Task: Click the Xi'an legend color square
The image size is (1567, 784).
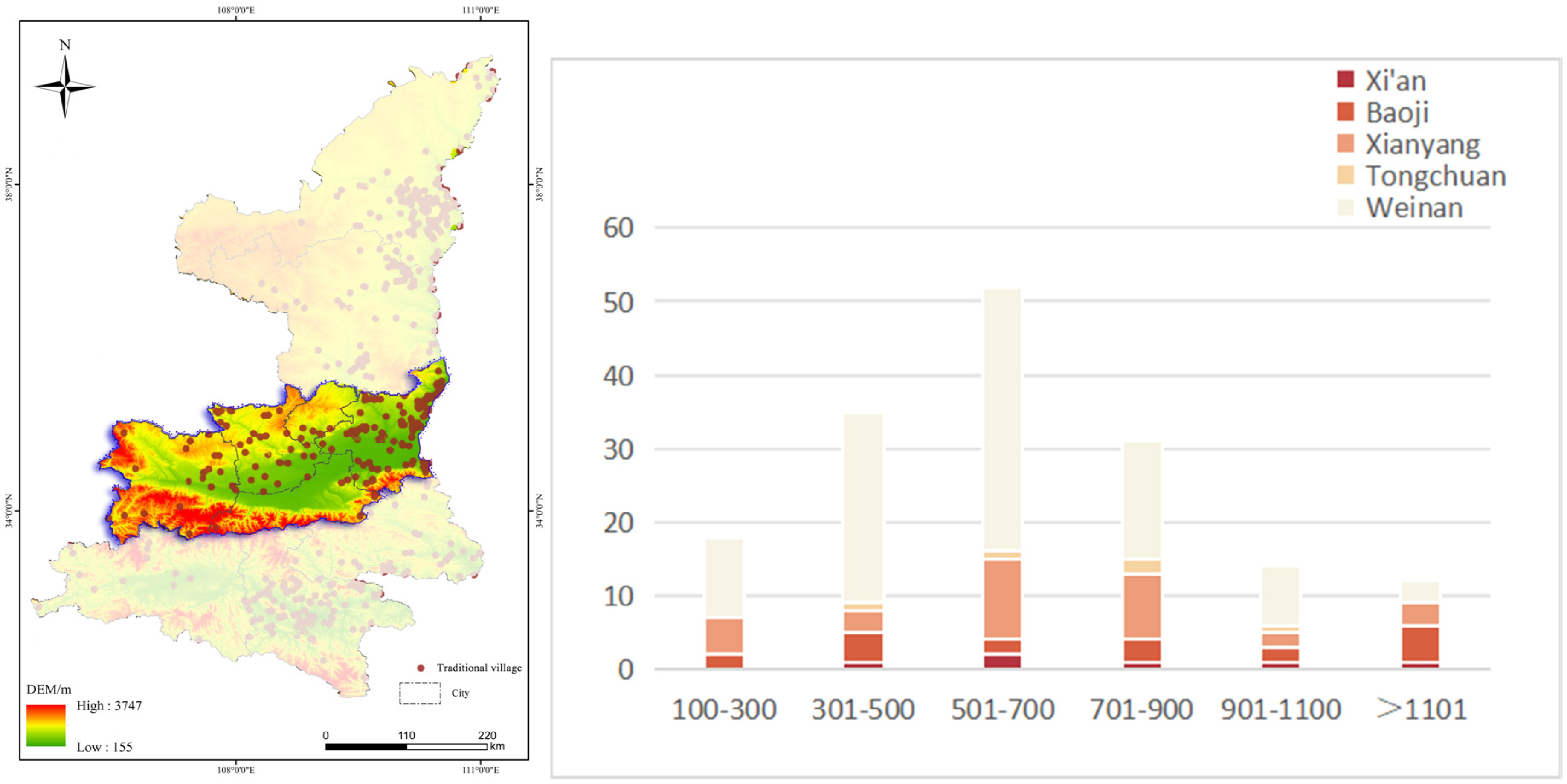Action: pyautogui.click(x=1345, y=79)
